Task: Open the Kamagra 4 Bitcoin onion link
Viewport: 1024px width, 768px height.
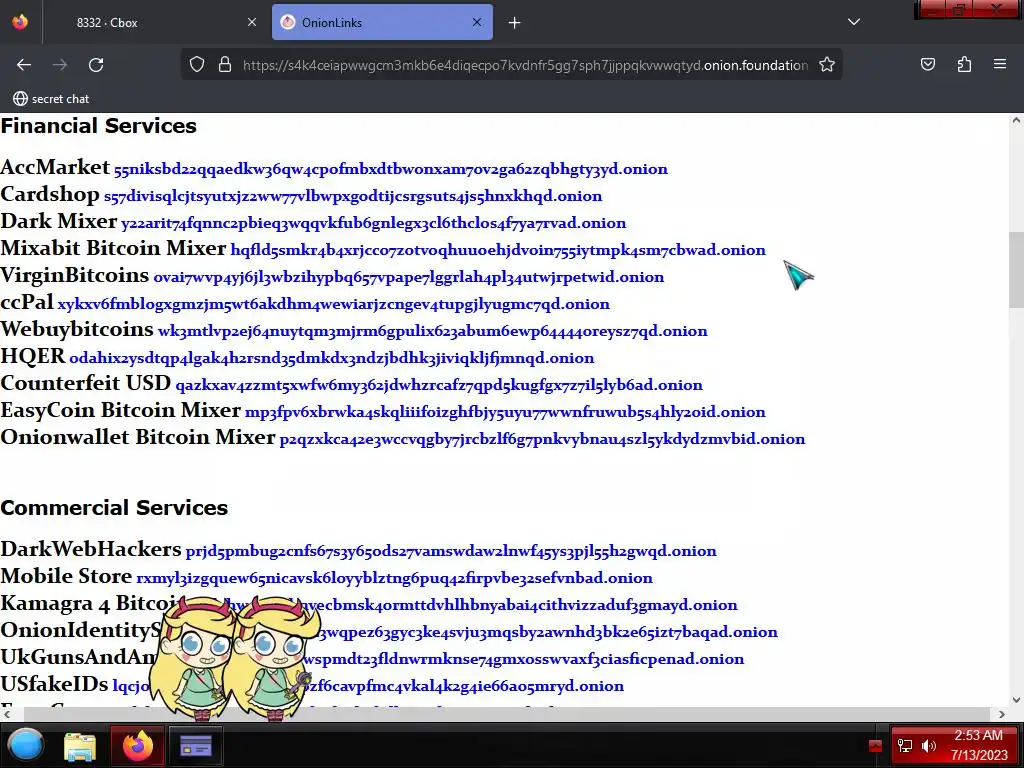Action: [522, 605]
